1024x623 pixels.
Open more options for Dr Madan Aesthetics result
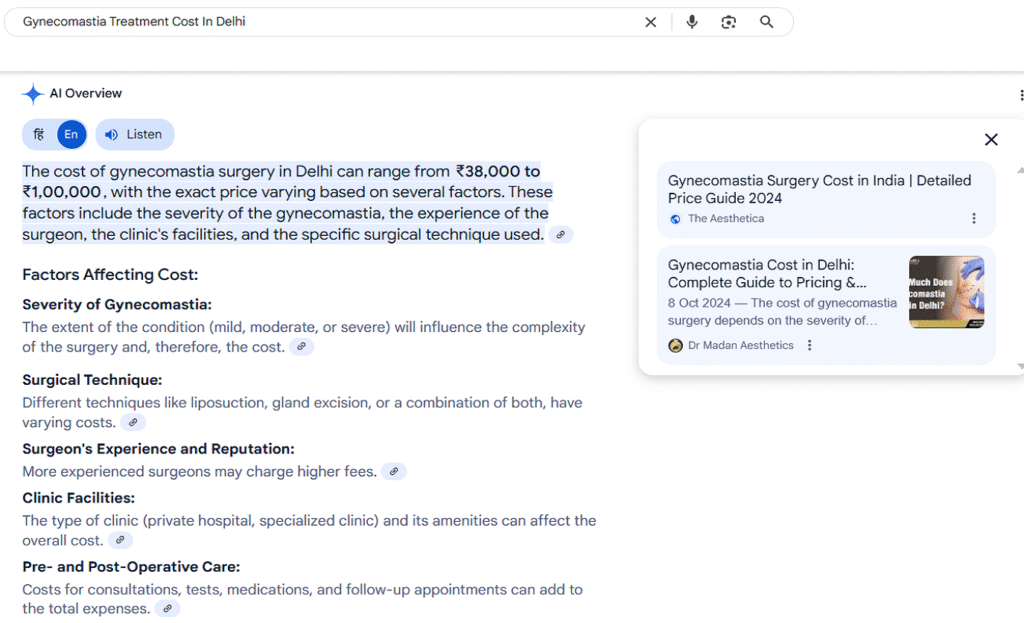[x=809, y=345]
